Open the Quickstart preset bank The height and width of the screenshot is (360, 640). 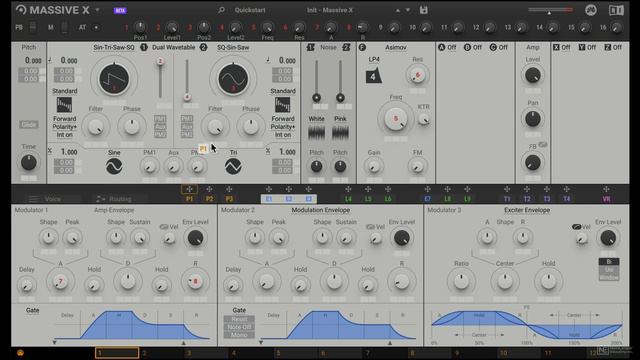250,10
